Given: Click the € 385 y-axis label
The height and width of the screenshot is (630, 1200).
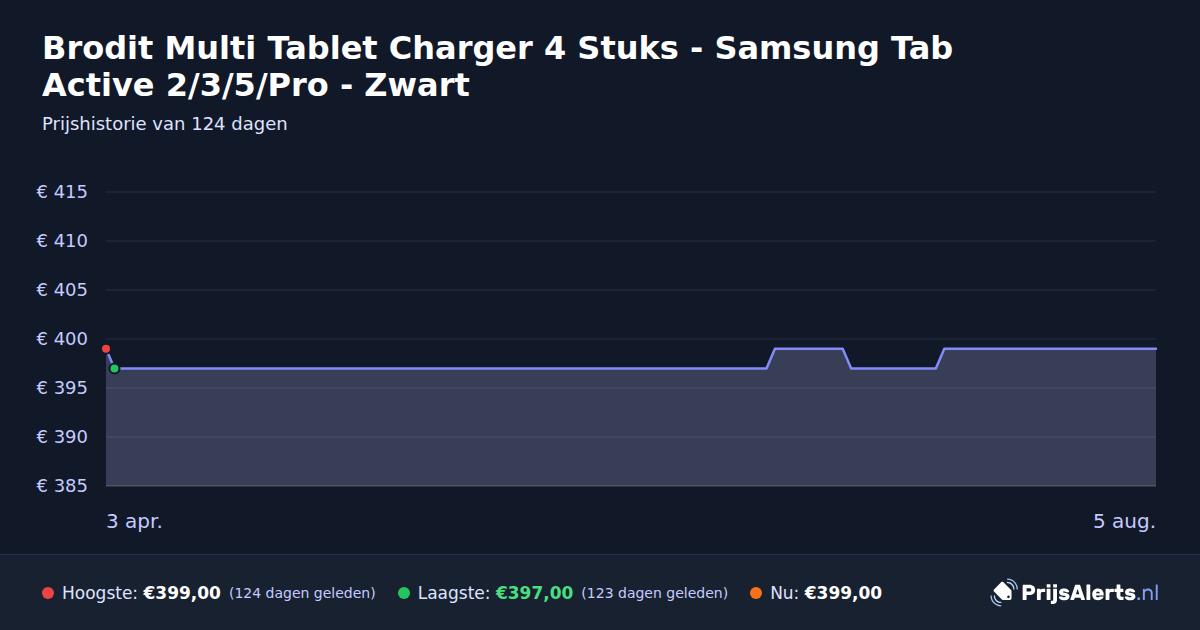Looking at the screenshot, I should [62, 486].
